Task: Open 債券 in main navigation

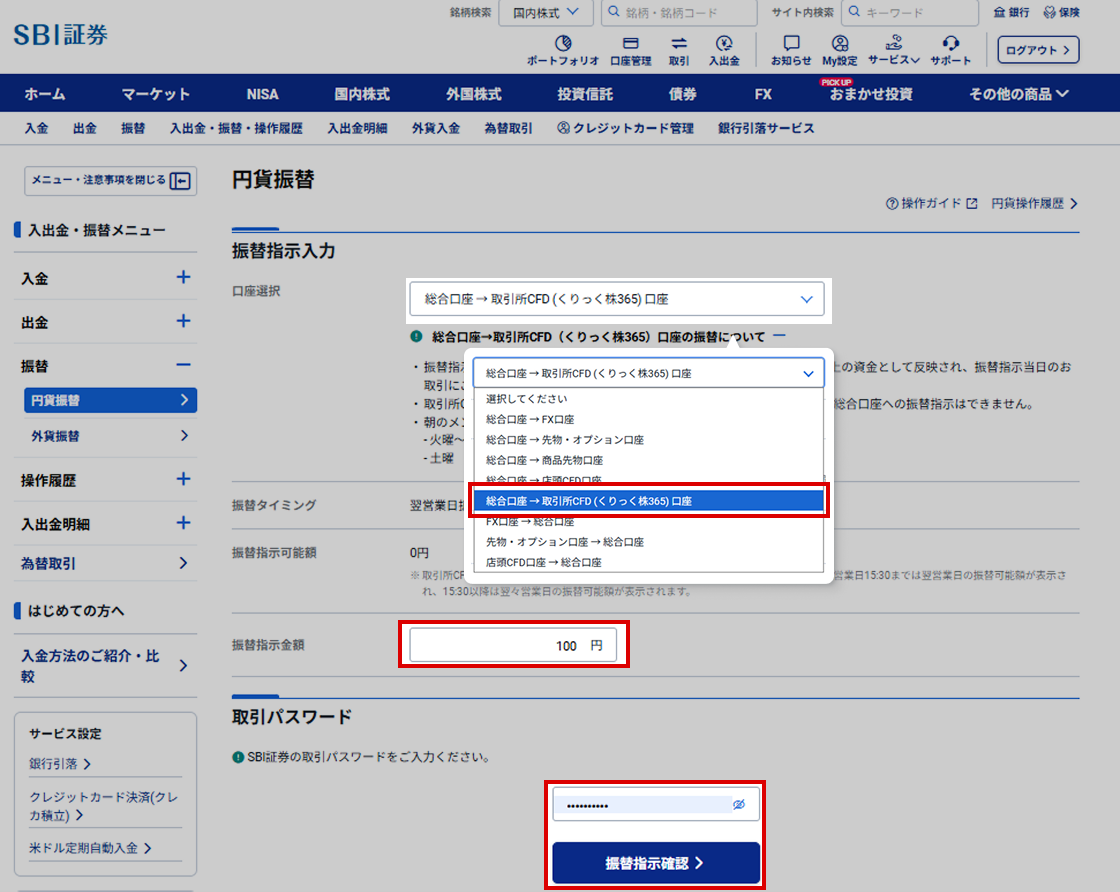Action: (682, 94)
